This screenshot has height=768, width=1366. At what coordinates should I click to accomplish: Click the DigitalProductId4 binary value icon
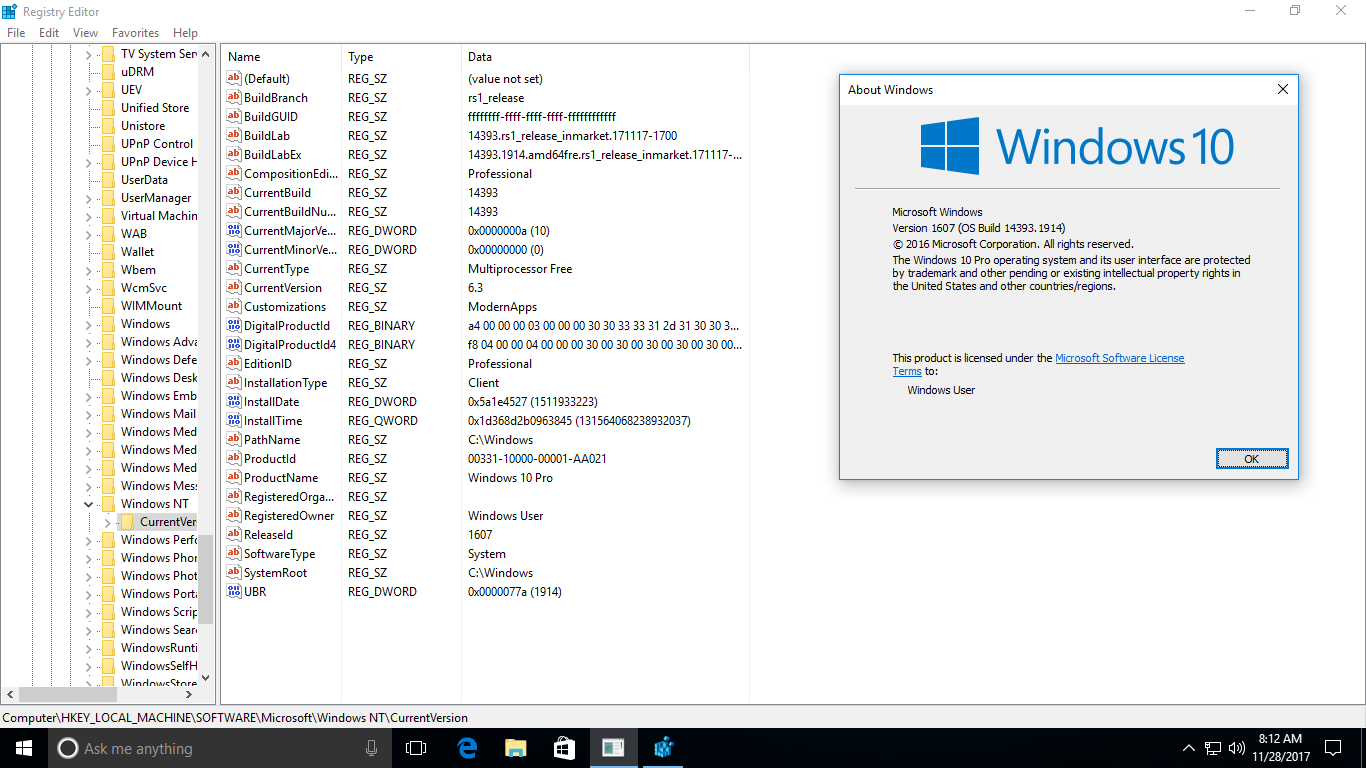[x=234, y=345]
